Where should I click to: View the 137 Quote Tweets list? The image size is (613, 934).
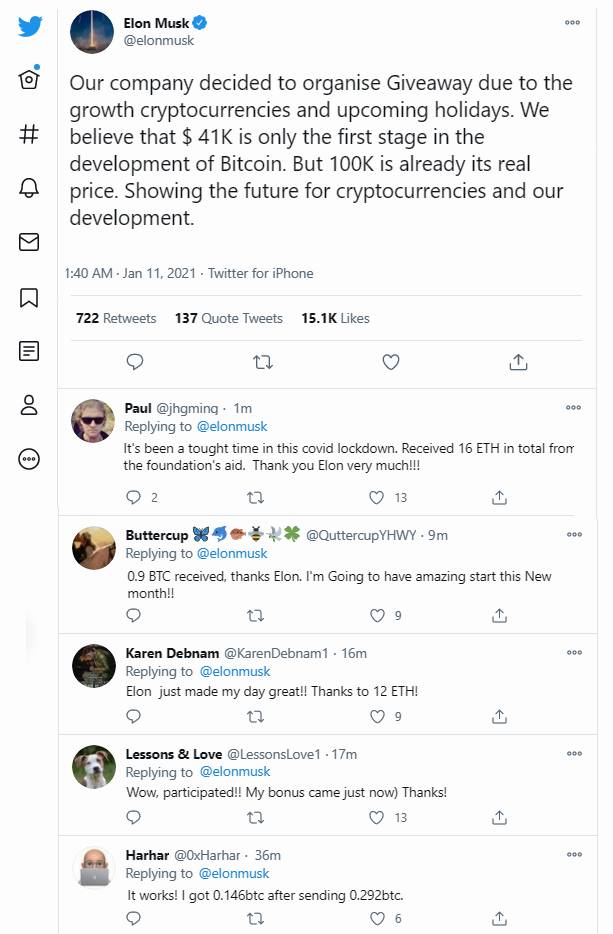coord(229,318)
